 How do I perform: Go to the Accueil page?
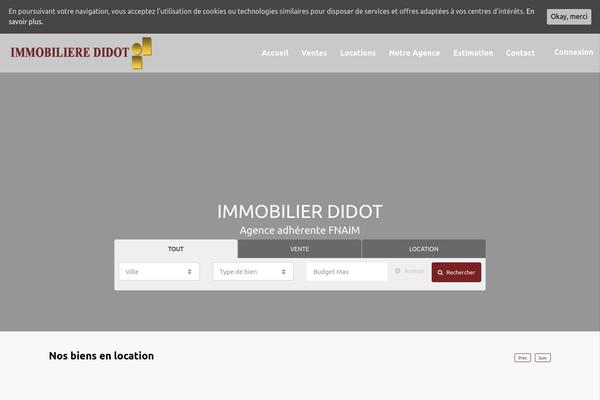coord(275,53)
